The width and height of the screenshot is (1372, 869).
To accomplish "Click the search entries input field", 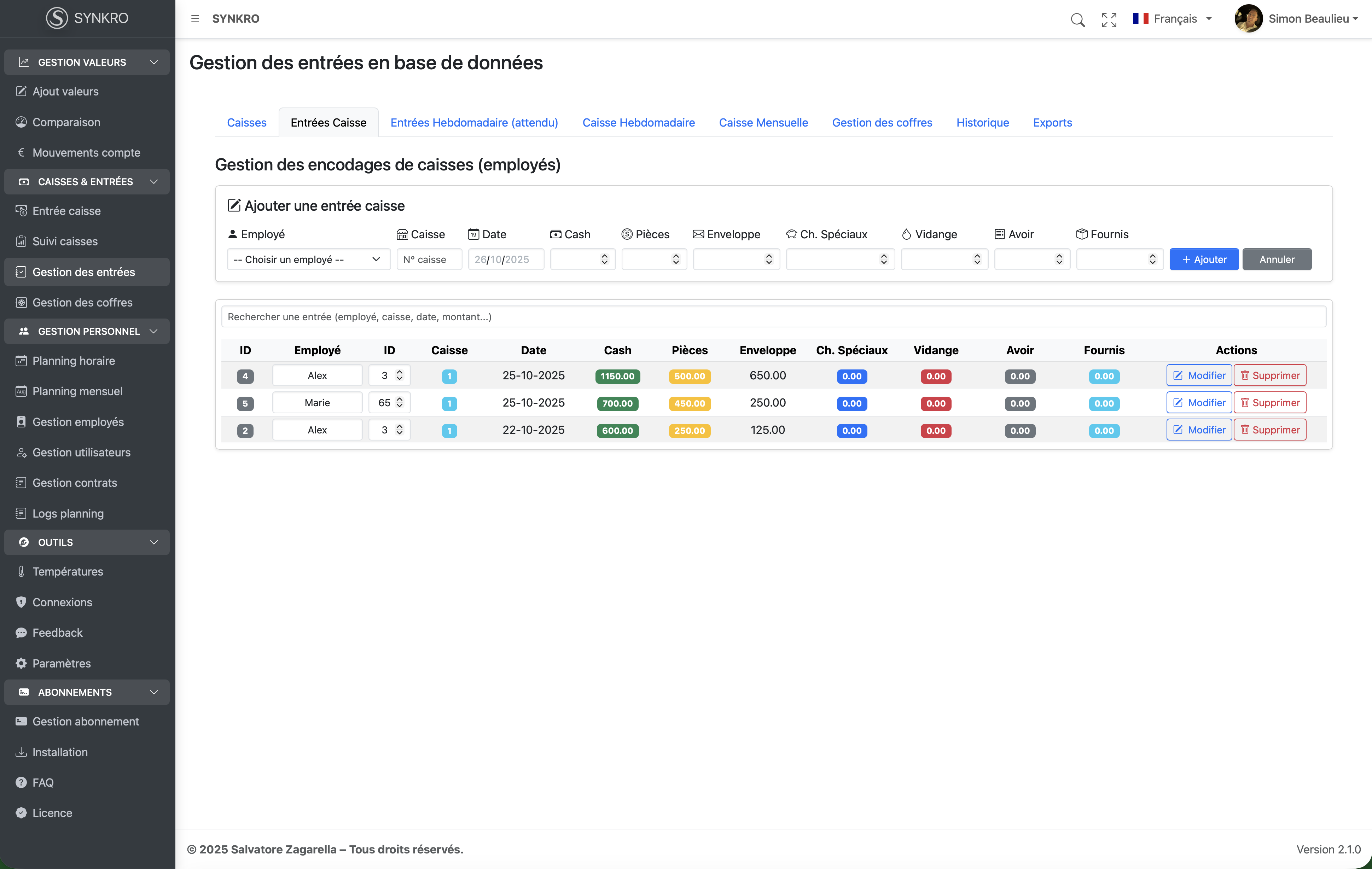I will tap(773, 317).
